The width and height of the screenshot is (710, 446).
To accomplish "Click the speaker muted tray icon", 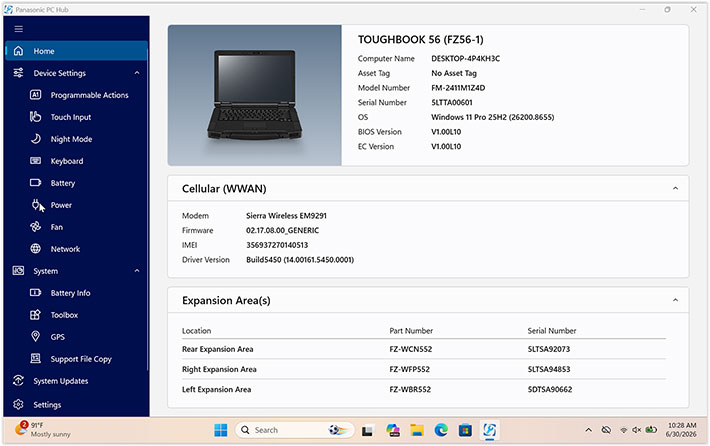I will [637, 430].
